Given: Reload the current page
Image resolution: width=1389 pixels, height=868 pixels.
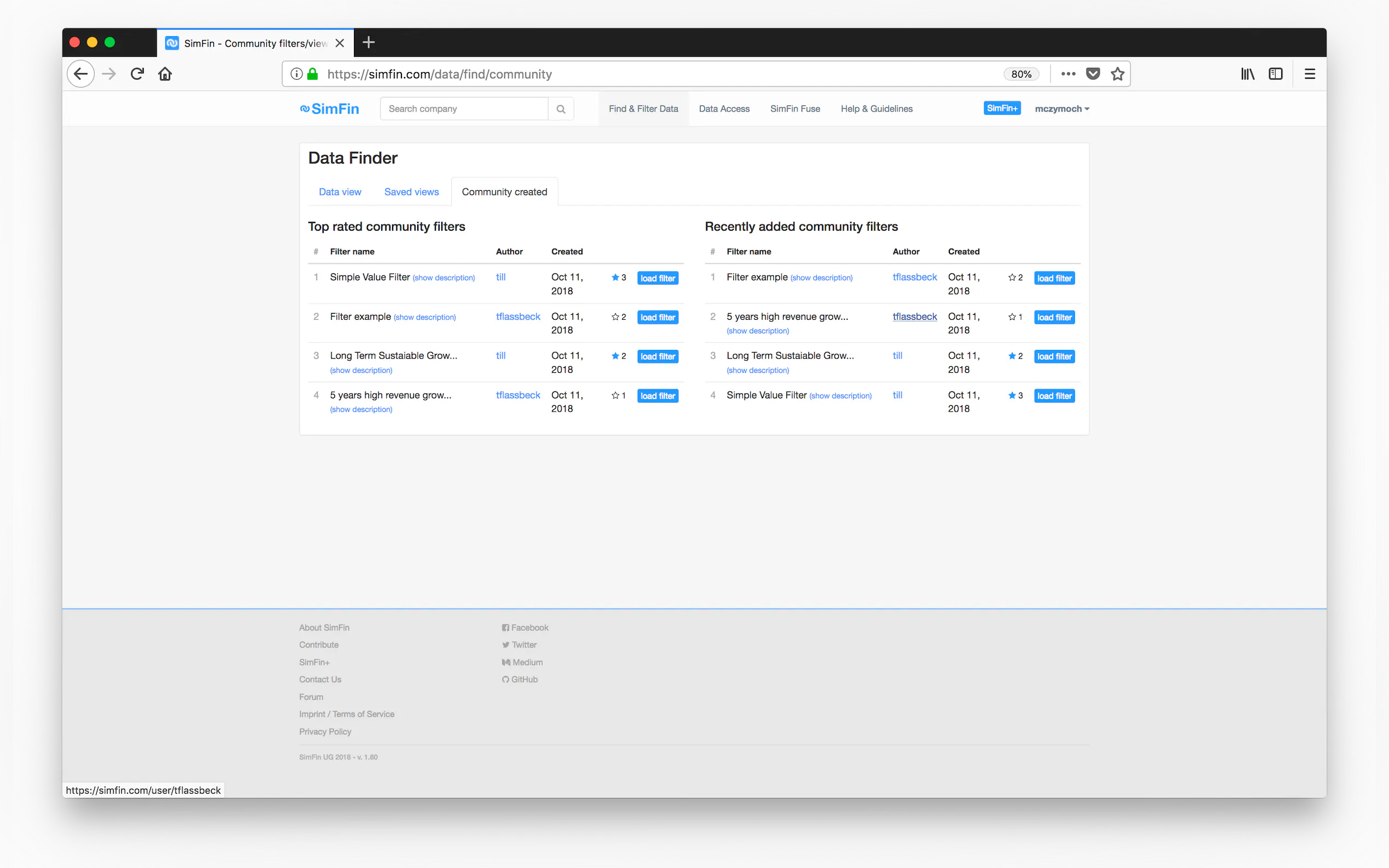Looking at the screenshot, I should point(137,74).
